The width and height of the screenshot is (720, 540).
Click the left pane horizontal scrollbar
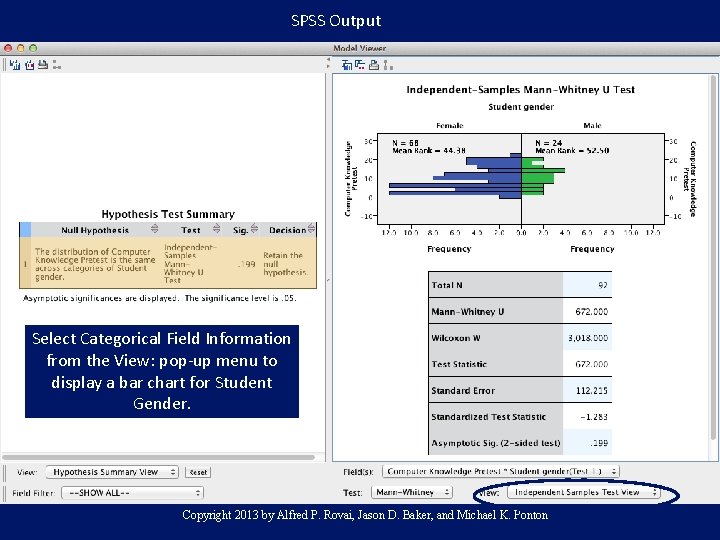click(x=158, y=457)
